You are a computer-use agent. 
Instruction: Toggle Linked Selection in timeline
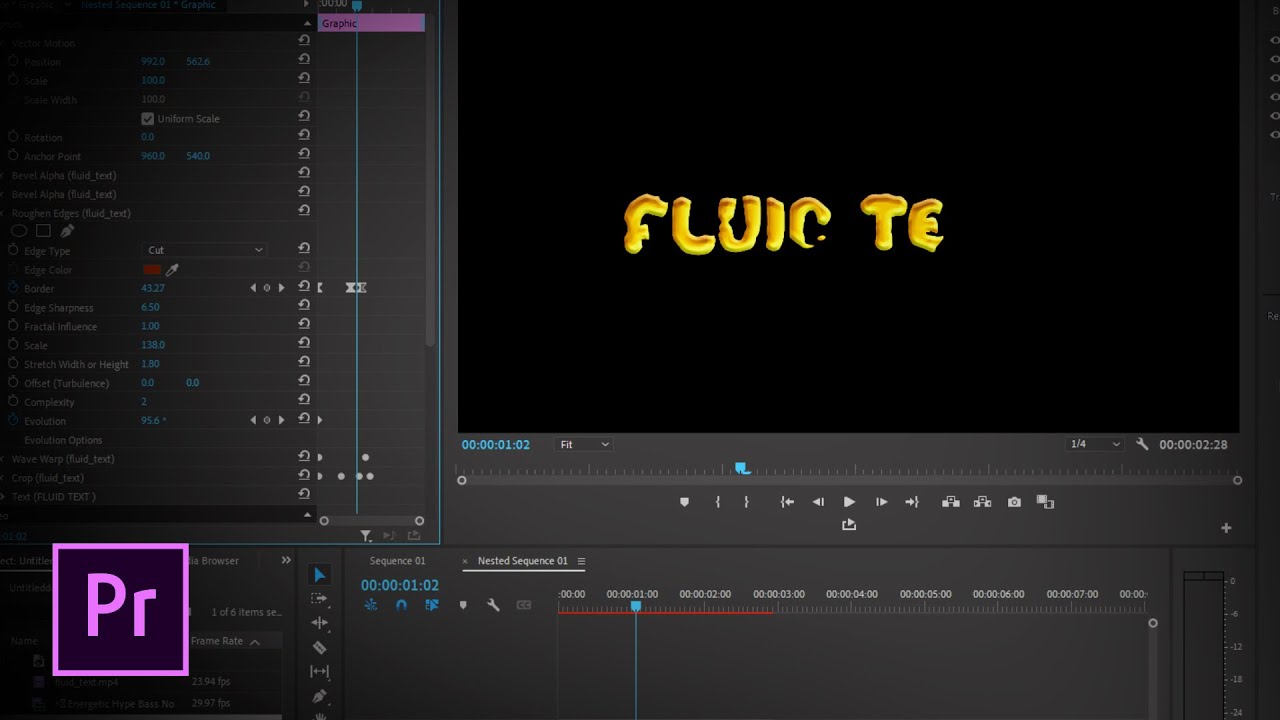(432, 605)
